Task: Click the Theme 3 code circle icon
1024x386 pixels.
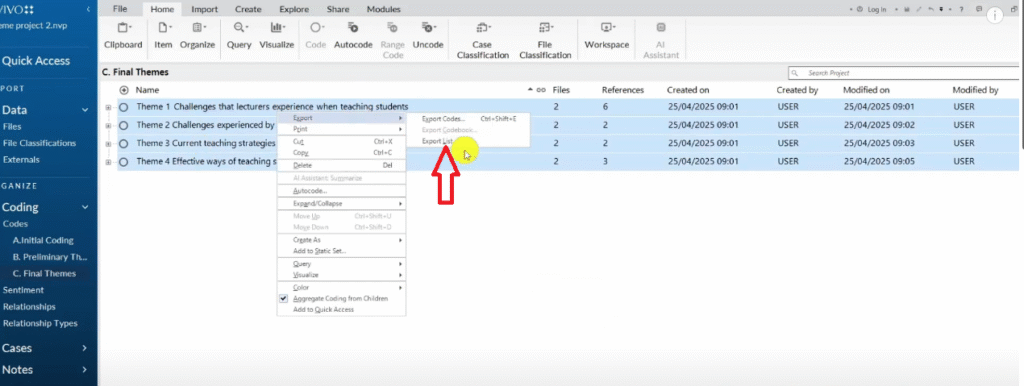Action: click(x=123, y=143)
